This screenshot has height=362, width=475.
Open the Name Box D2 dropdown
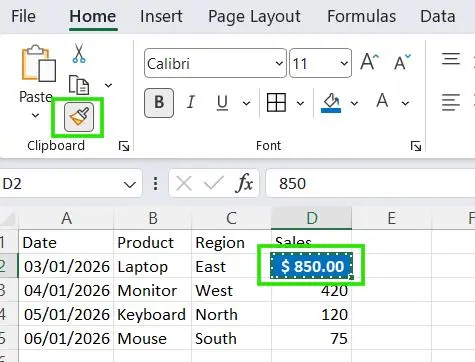(x=130, y=184)
